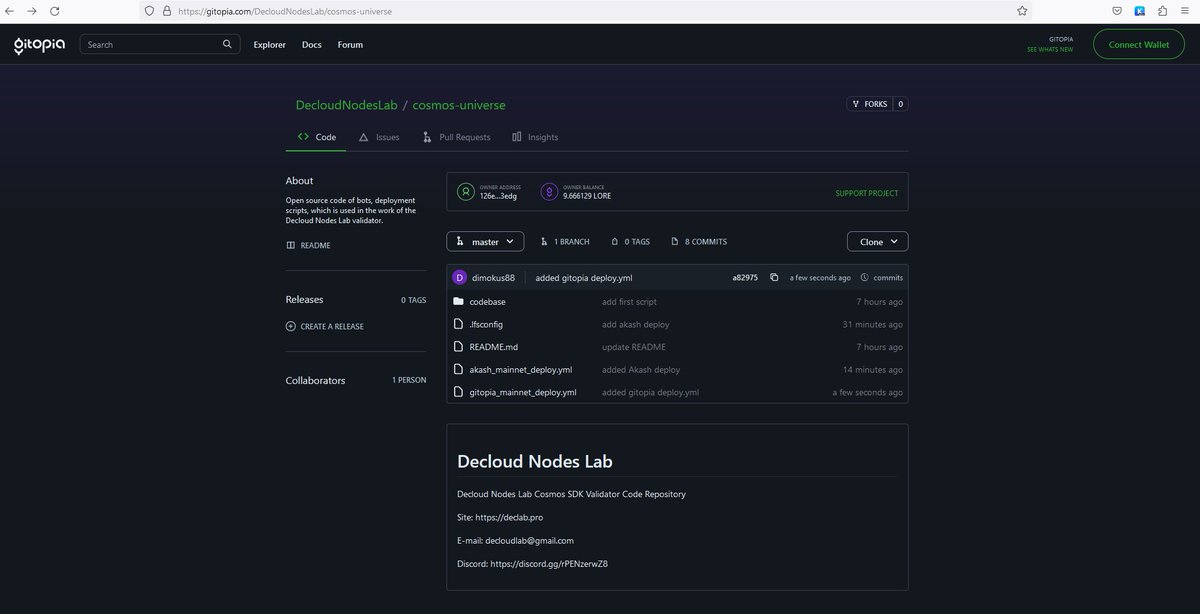Click the Connect Wallet button
Screen dimensions: 1200x614
1138,44
